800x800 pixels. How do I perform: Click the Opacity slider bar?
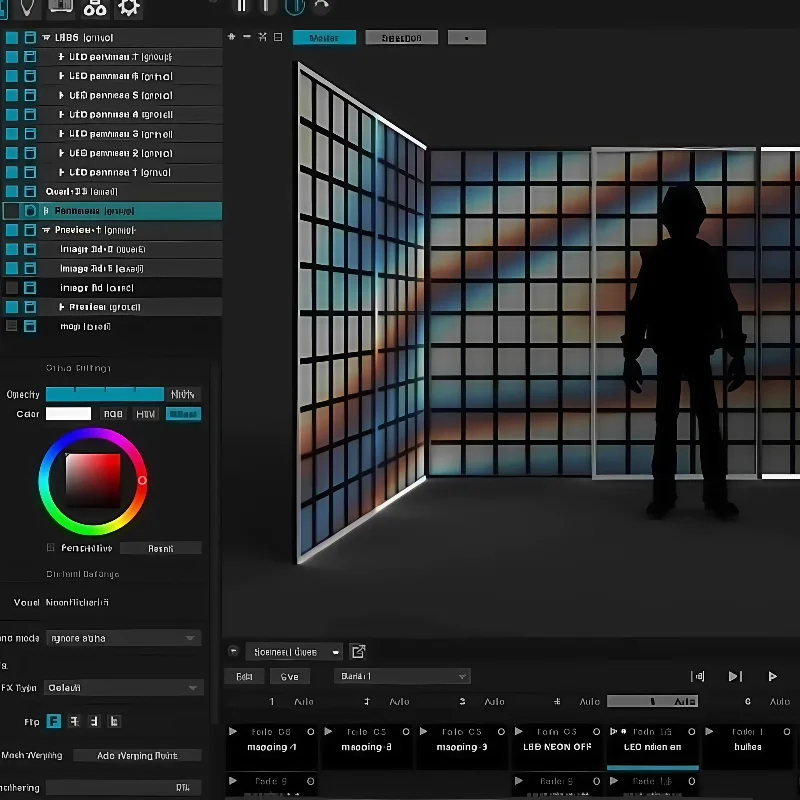(x=105, y=394)
